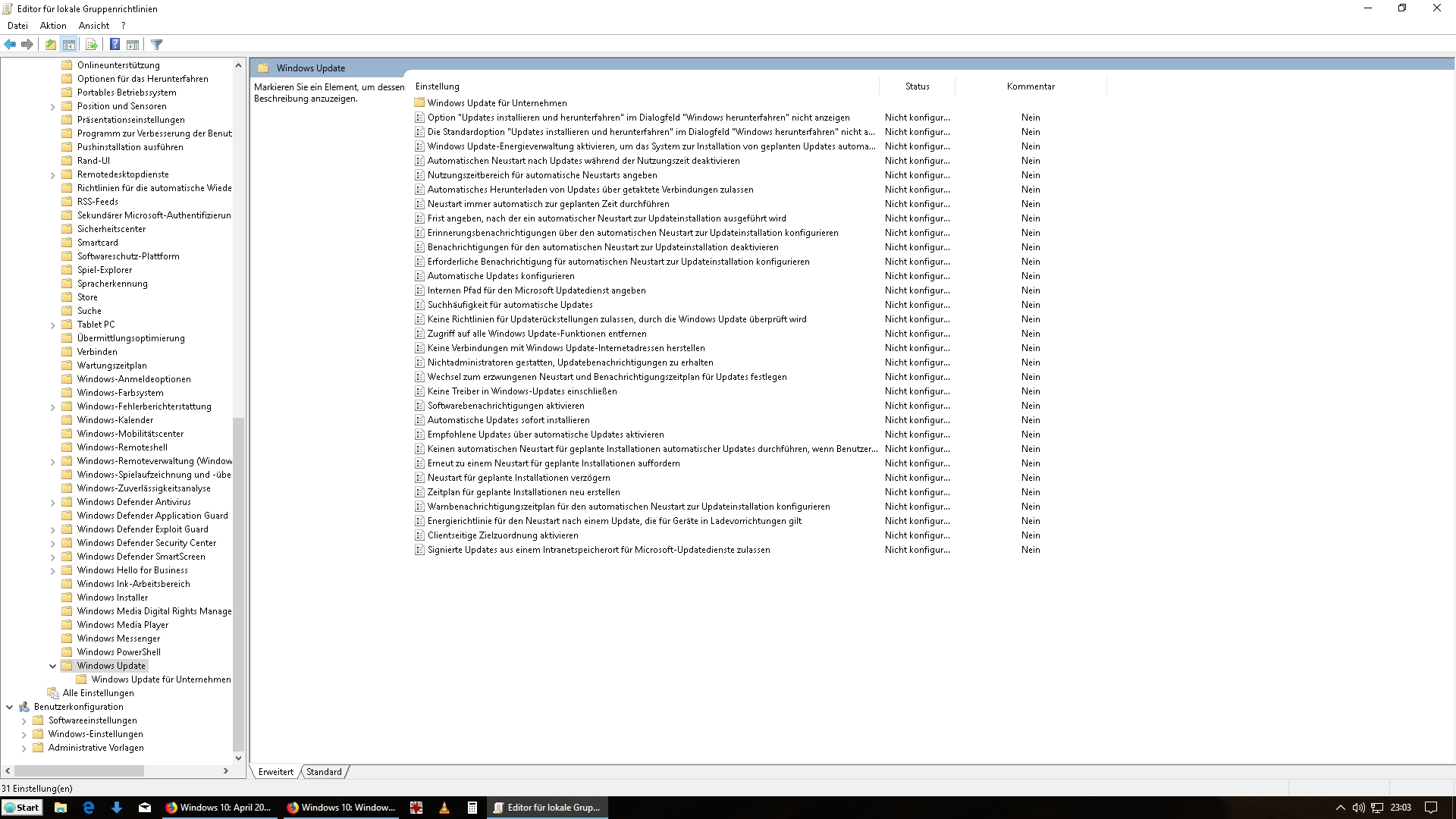The width and height of the screenshot is (1456, 819).
Task: Click the Export list toolbar icon
Action: point(91,45)
